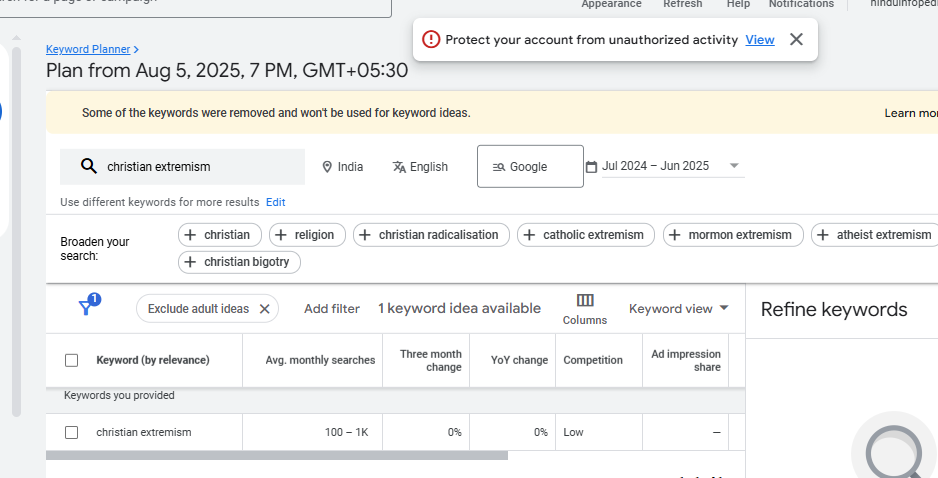Open Help in the top bar
The image size is (938, 478).
[738, 4]
